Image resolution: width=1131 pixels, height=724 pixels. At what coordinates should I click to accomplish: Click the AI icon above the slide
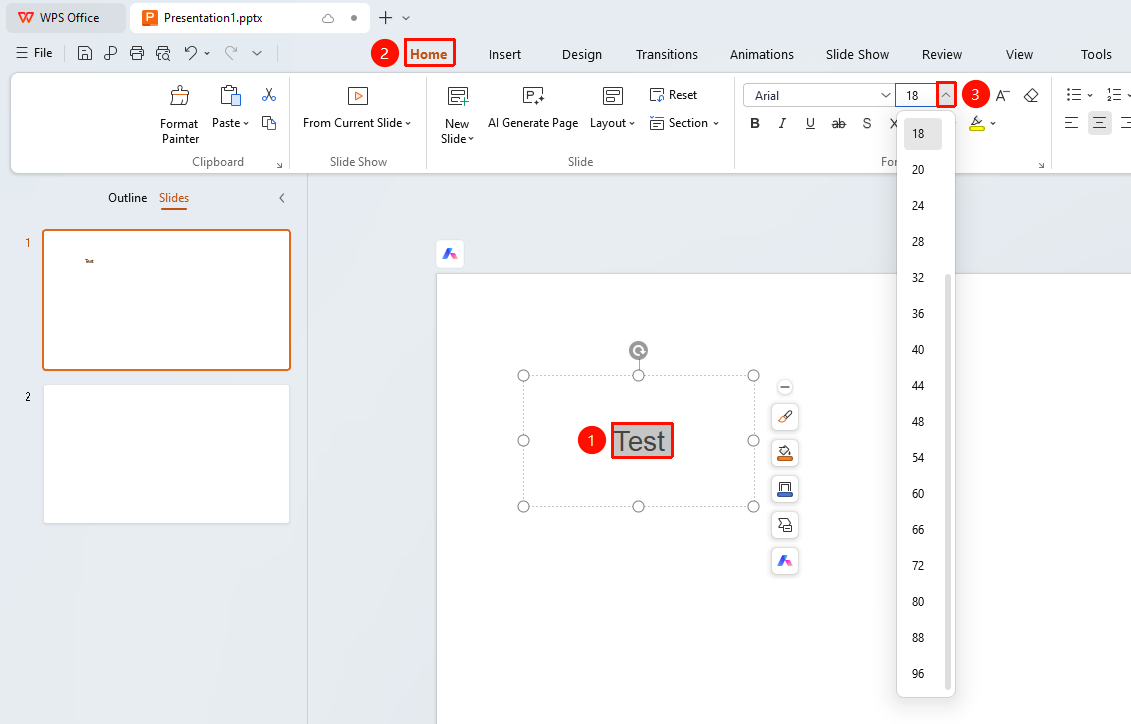tap(450, 254)
